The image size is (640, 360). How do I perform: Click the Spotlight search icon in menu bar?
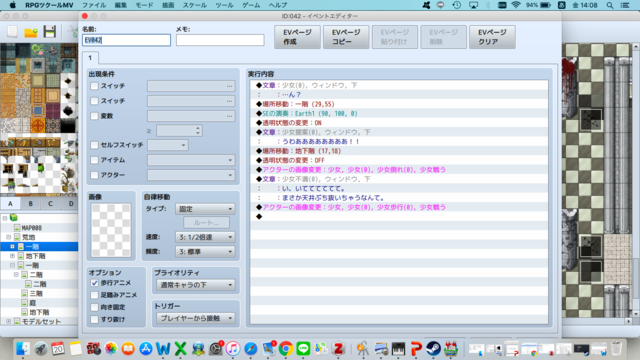610,5
